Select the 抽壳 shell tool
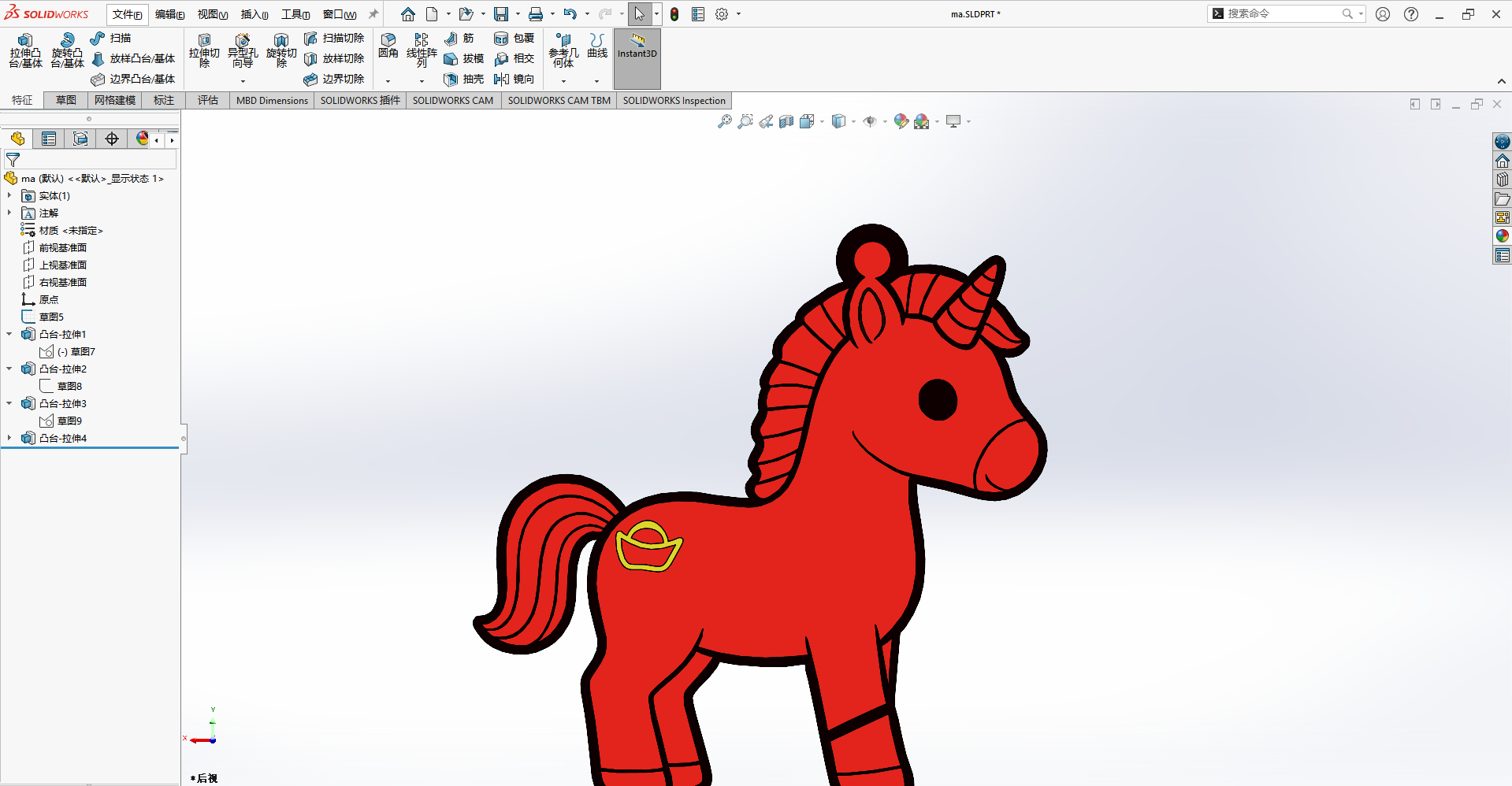Viewport: 1512px width, 786px height. pyautogui.click(x=464, y=79)
